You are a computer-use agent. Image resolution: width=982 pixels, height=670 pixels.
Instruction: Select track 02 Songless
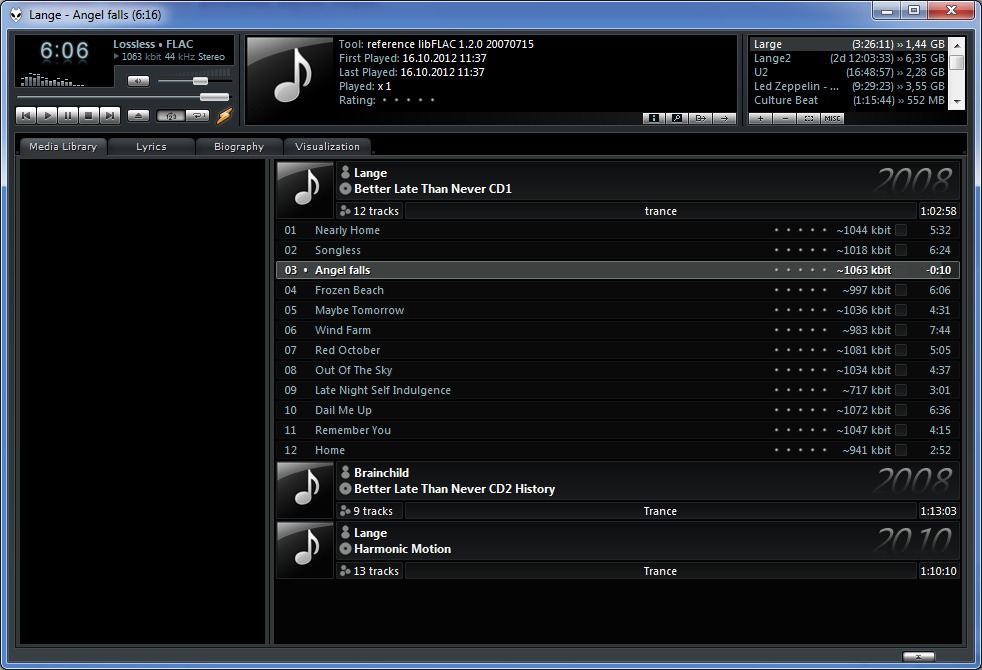click(618, 250)
